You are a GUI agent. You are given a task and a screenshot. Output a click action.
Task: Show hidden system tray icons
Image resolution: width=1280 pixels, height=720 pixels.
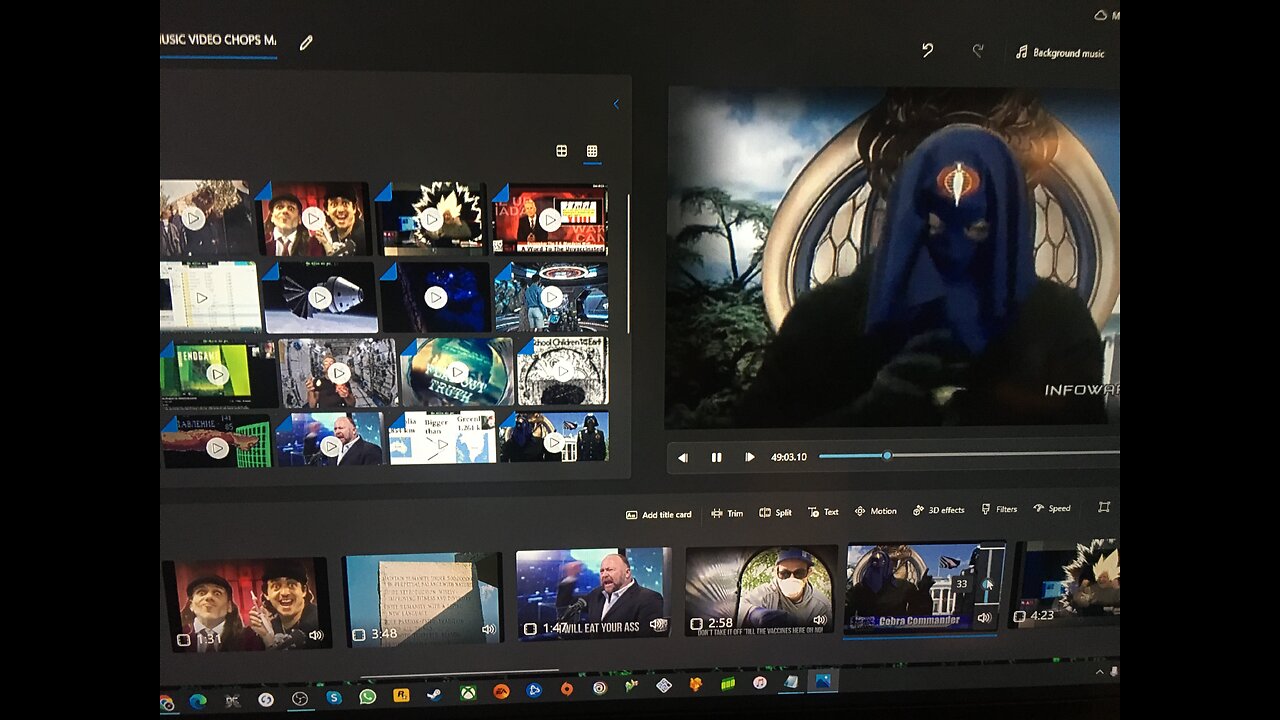(1098, 672)
